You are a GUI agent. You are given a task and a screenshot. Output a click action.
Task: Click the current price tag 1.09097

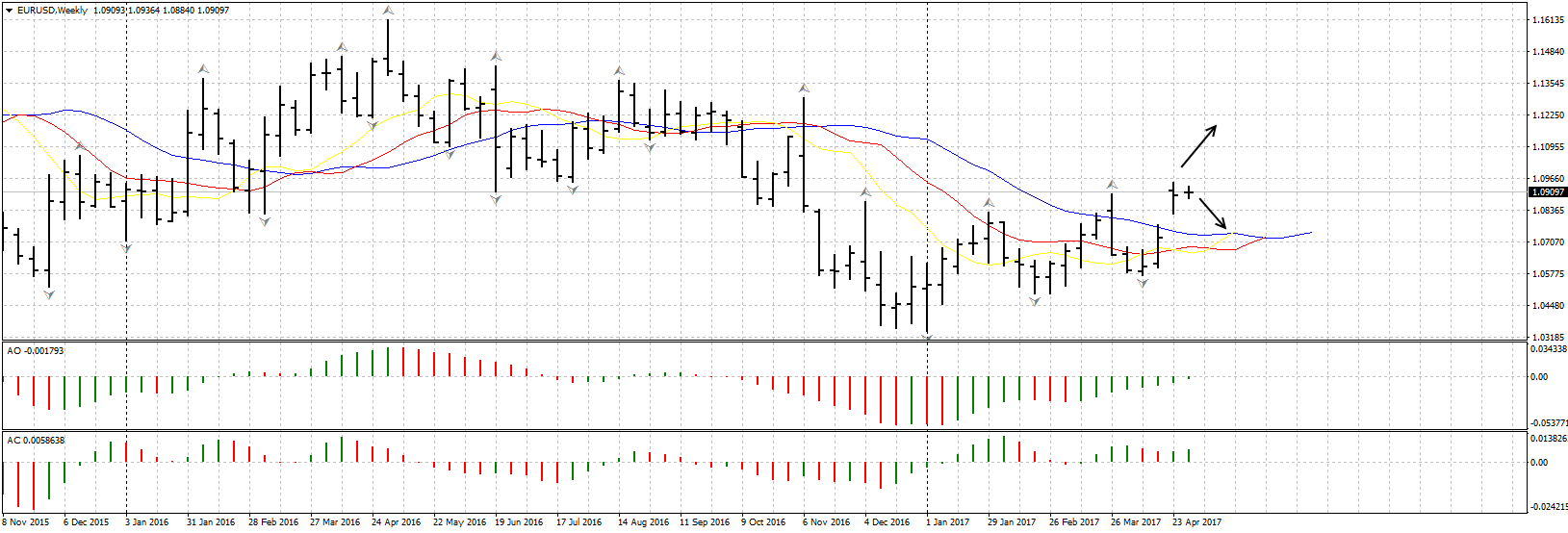pyautogui.click(x=1548, y=192)
